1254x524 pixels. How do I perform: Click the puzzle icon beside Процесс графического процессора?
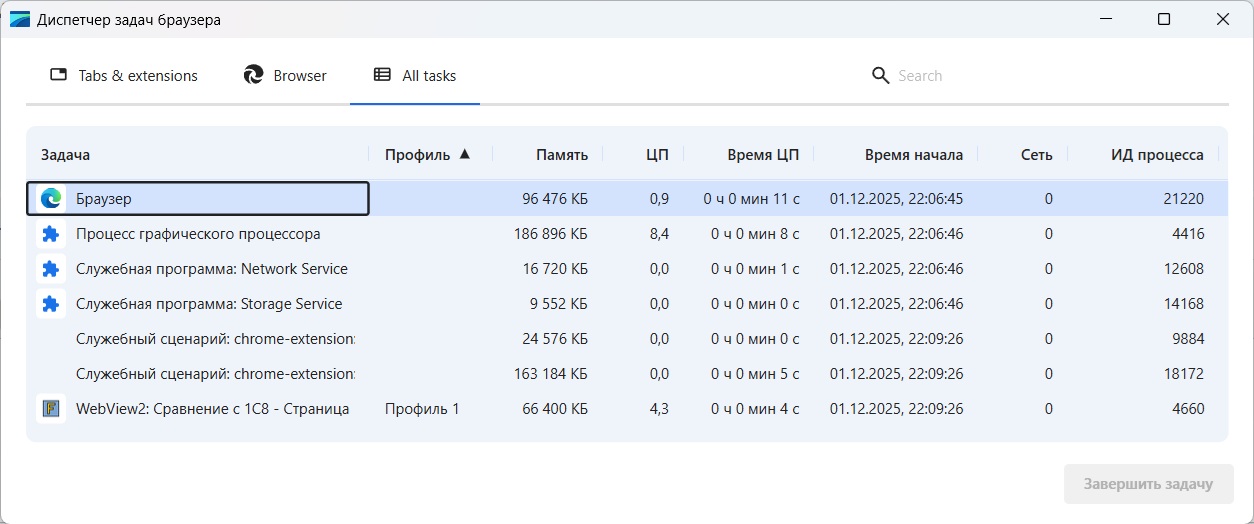click(x=51, y=234)
